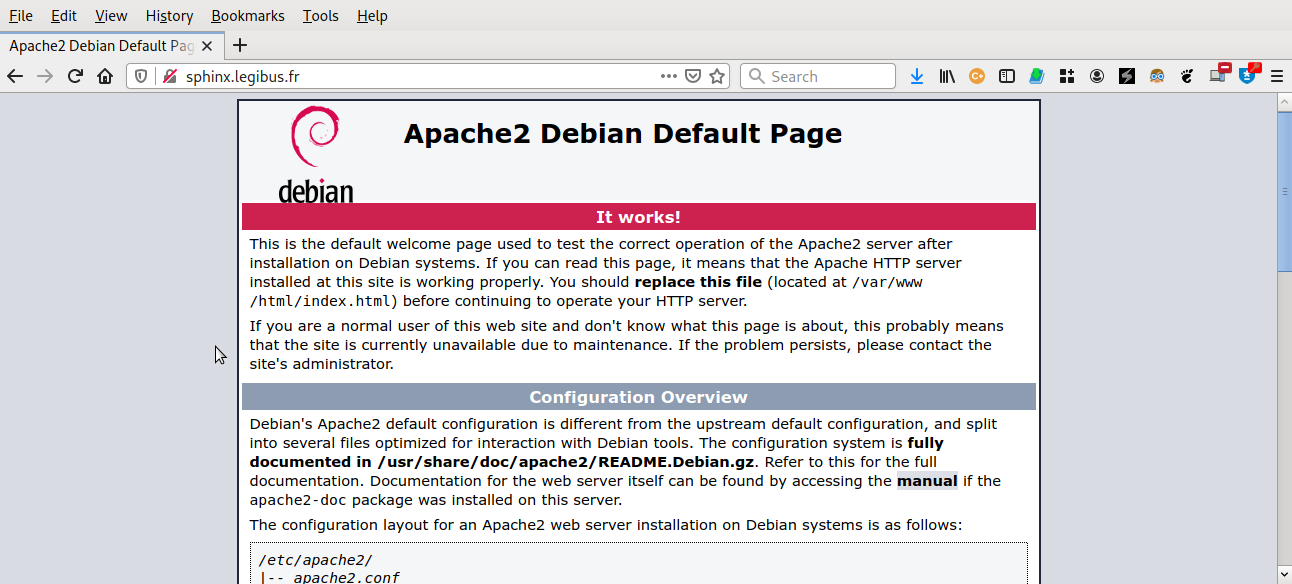
Task: Open the Bookmarks menu
Action: (248, 16)
